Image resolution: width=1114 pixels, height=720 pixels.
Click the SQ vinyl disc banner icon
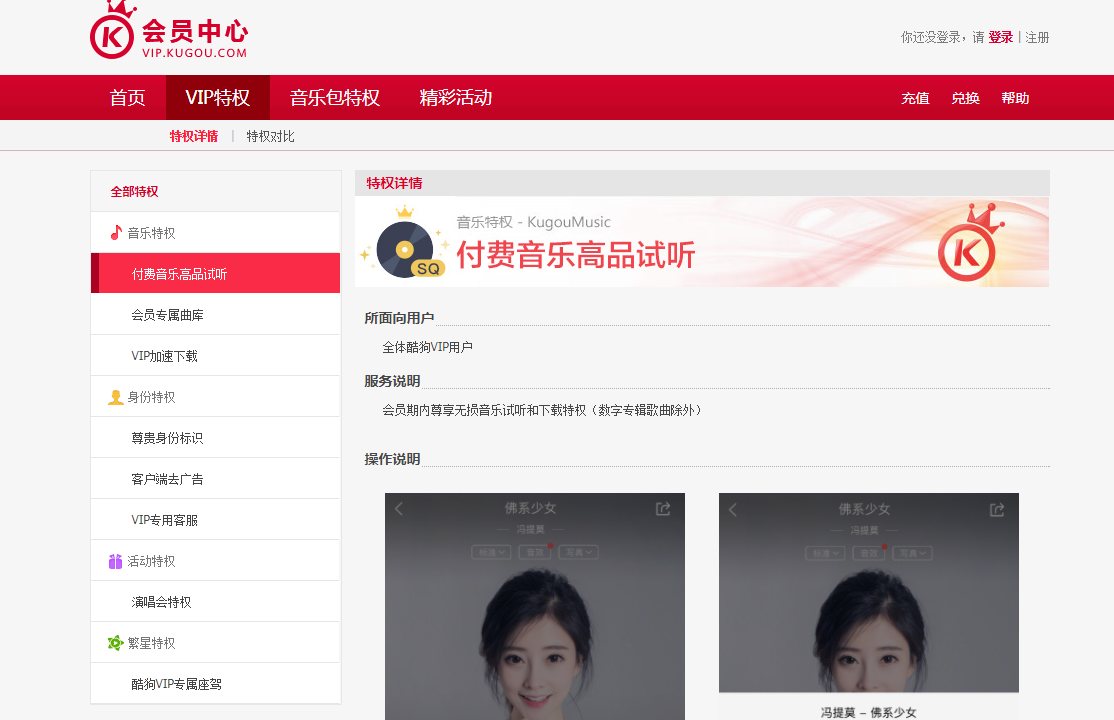(x=406, y=244)
